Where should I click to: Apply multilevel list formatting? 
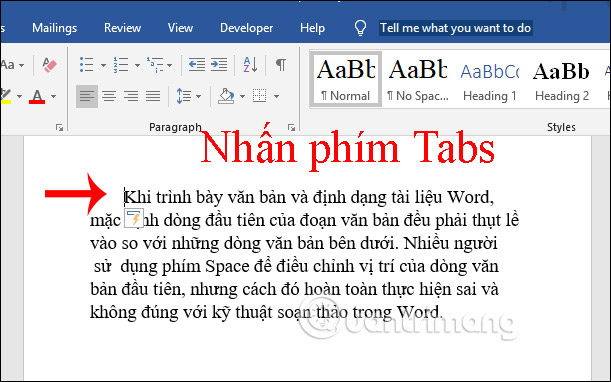[x=155, y=65]
